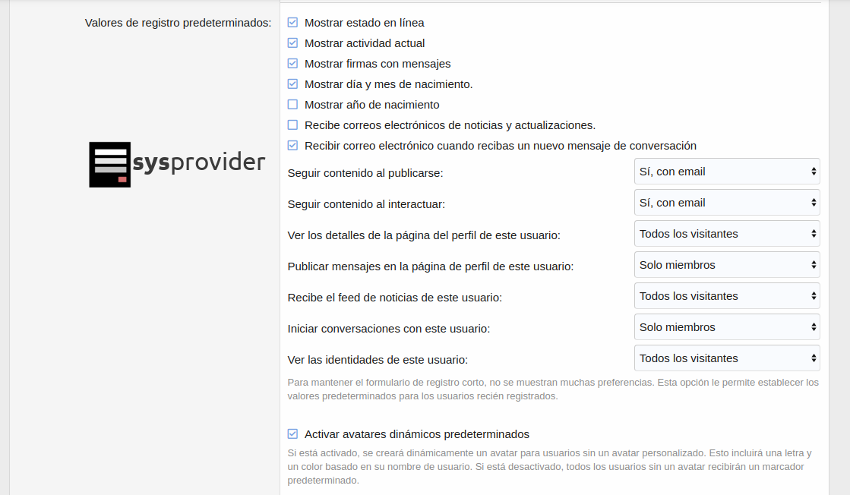Expand Ver los detalles del perfil dropdown
This screenshot has height=495, width=850.
coord(727,234)
